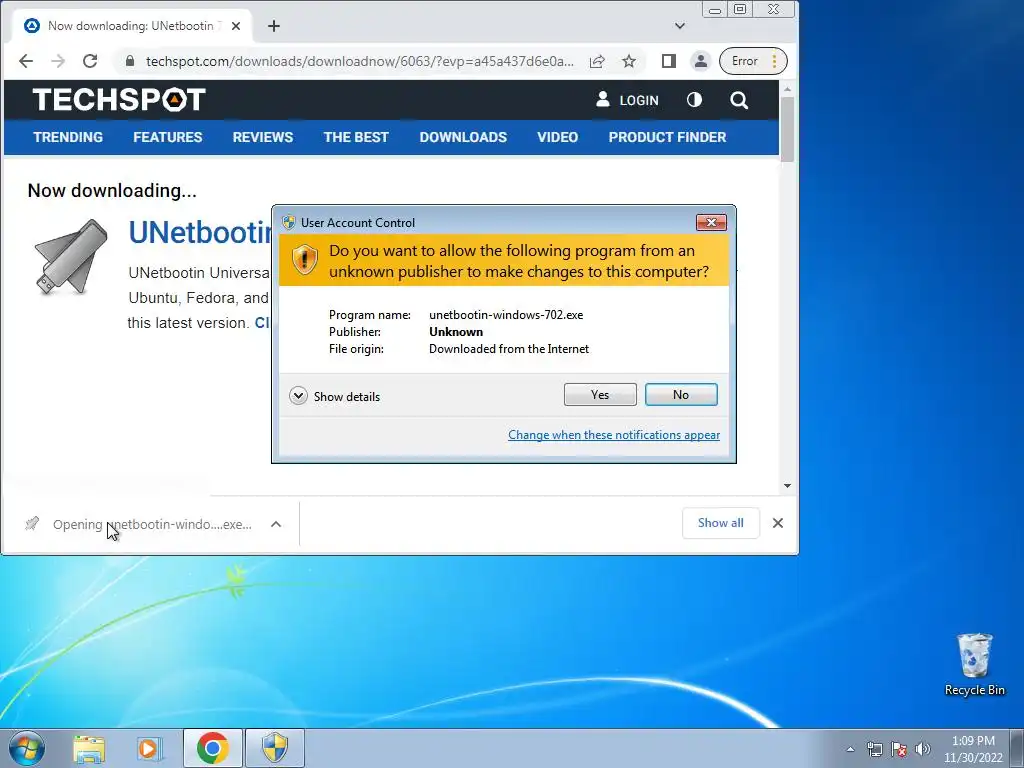The image size is (1024, 768).
Task: Click Yes in User Account Control
Action: [x=600, y=394]
